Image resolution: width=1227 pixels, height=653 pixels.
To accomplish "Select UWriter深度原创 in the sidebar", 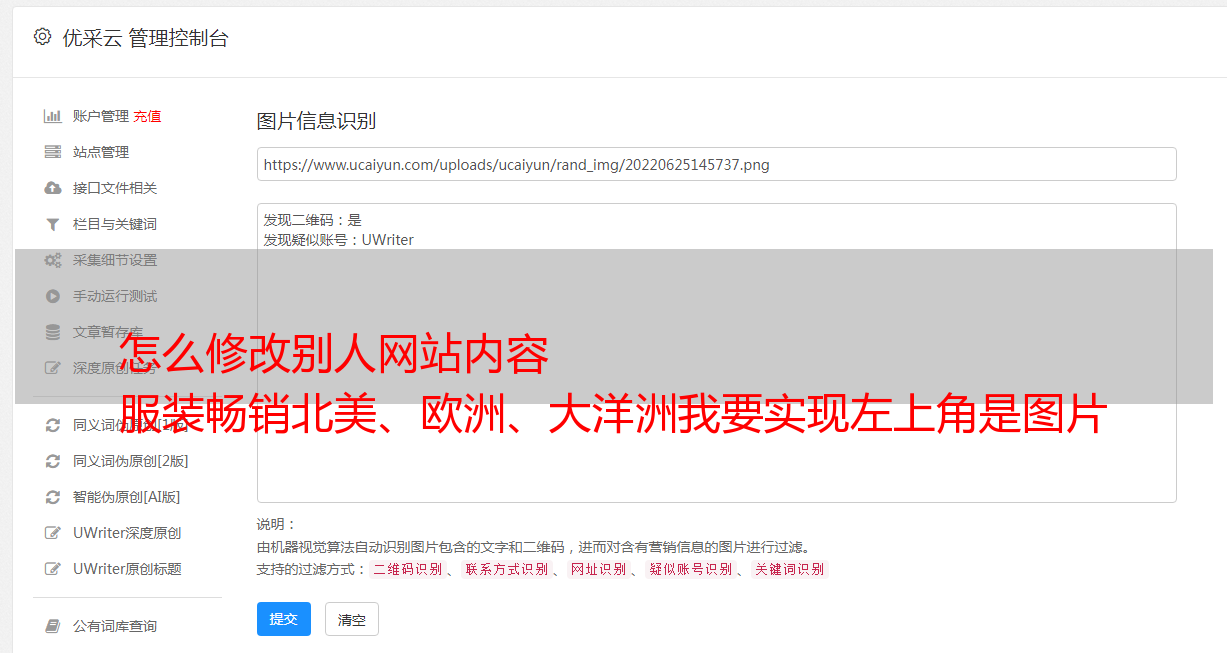I will (127, 533).
